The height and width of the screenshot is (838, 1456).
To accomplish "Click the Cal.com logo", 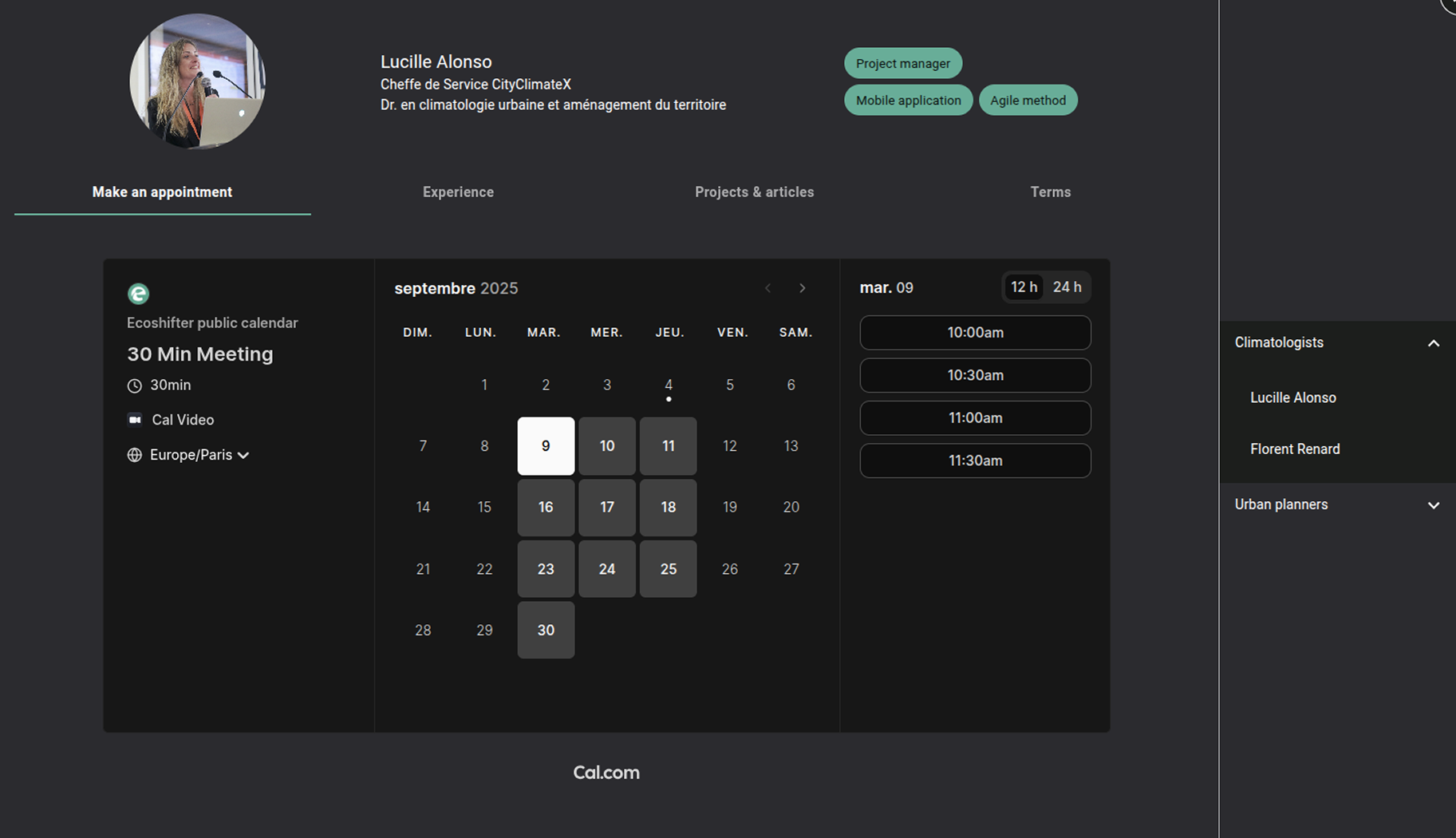I will pos(606,773).
